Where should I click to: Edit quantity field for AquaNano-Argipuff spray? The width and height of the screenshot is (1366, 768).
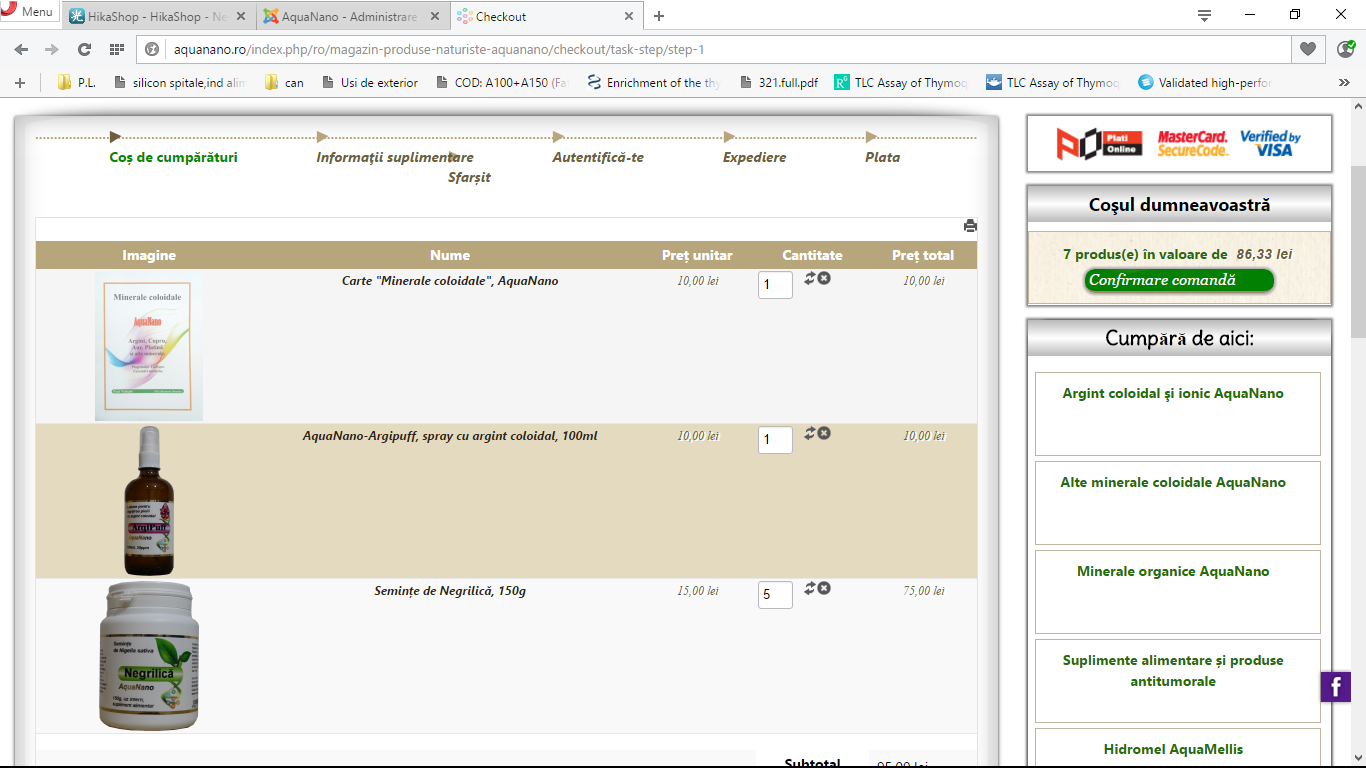point(775,440)
